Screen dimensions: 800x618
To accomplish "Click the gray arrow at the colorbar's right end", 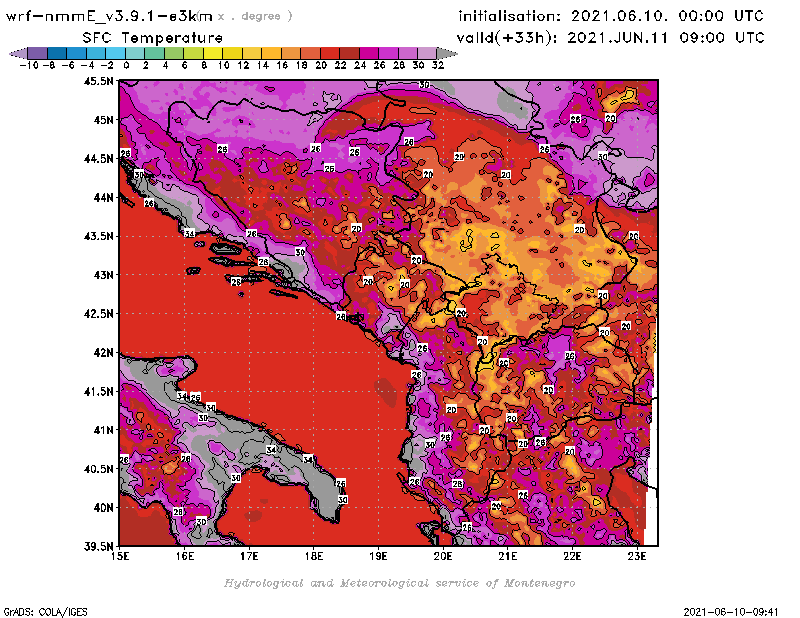I will 446,53.
